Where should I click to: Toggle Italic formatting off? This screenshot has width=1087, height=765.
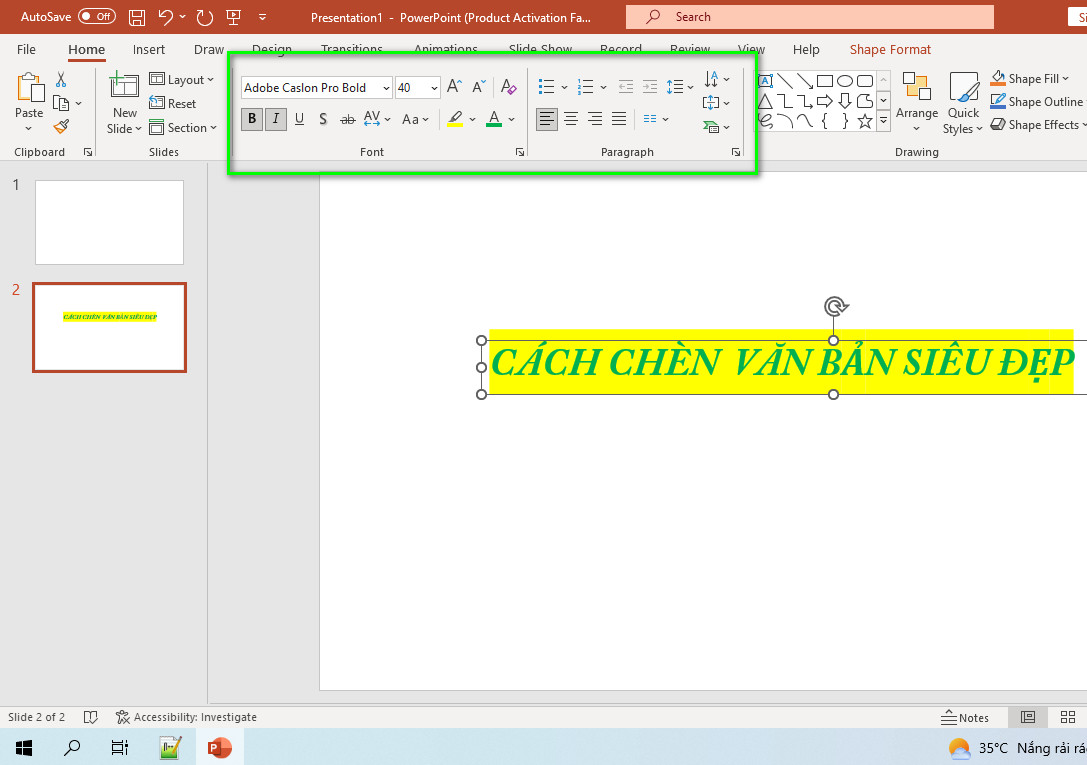point(276,119)
